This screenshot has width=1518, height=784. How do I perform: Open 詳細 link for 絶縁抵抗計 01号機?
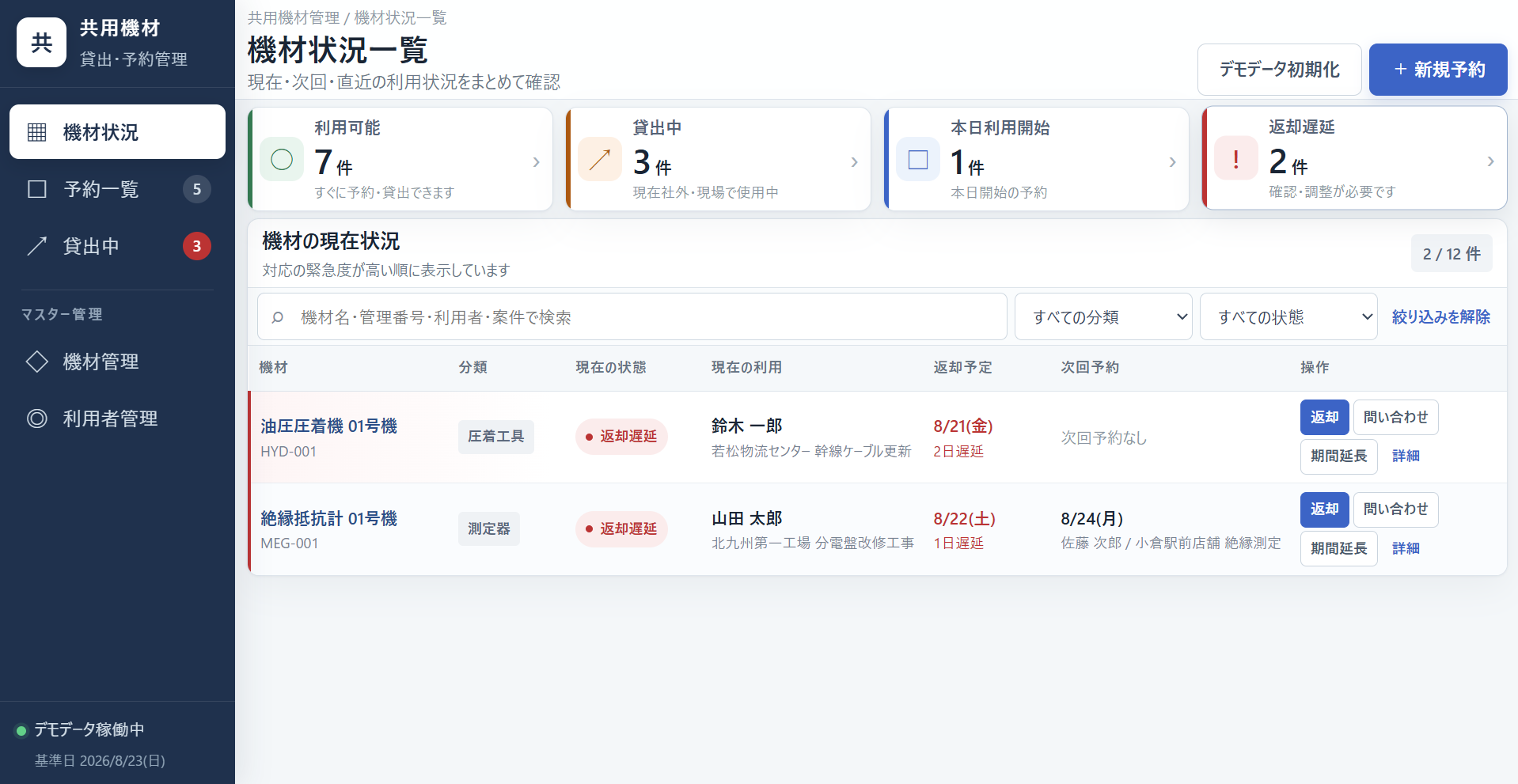click(1406, 548)
